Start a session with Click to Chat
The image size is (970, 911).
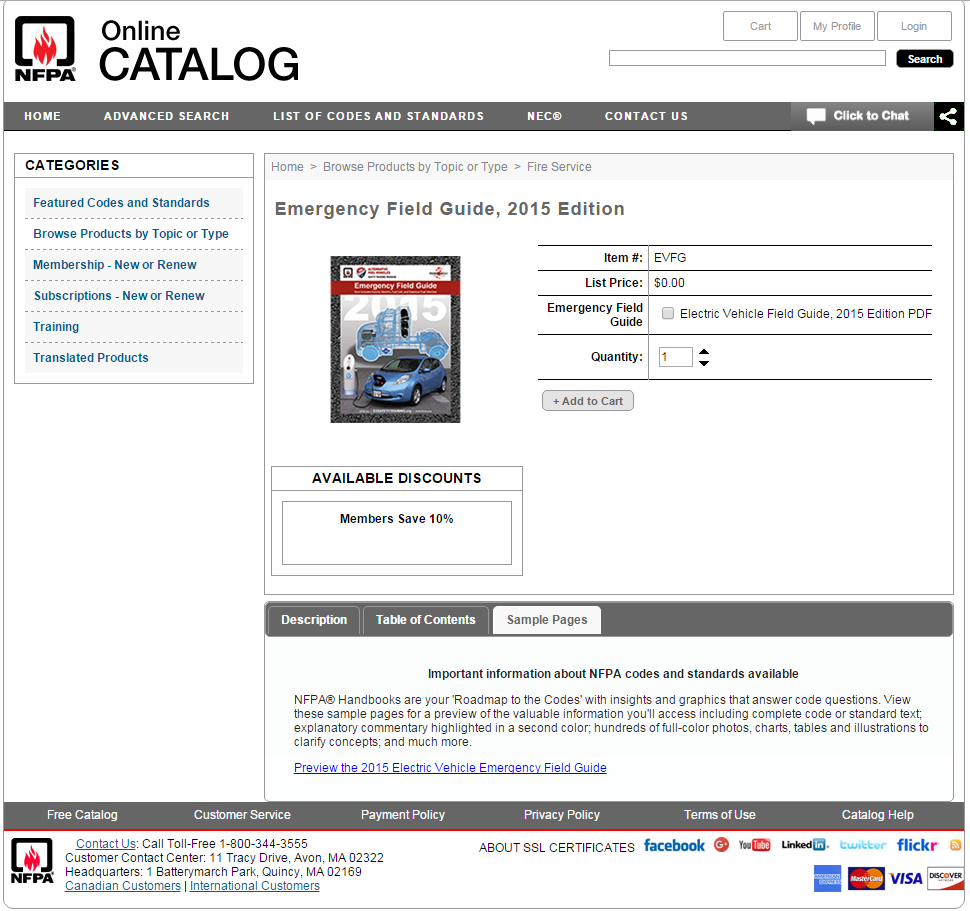pyautogui.click(x=861, y=116)
